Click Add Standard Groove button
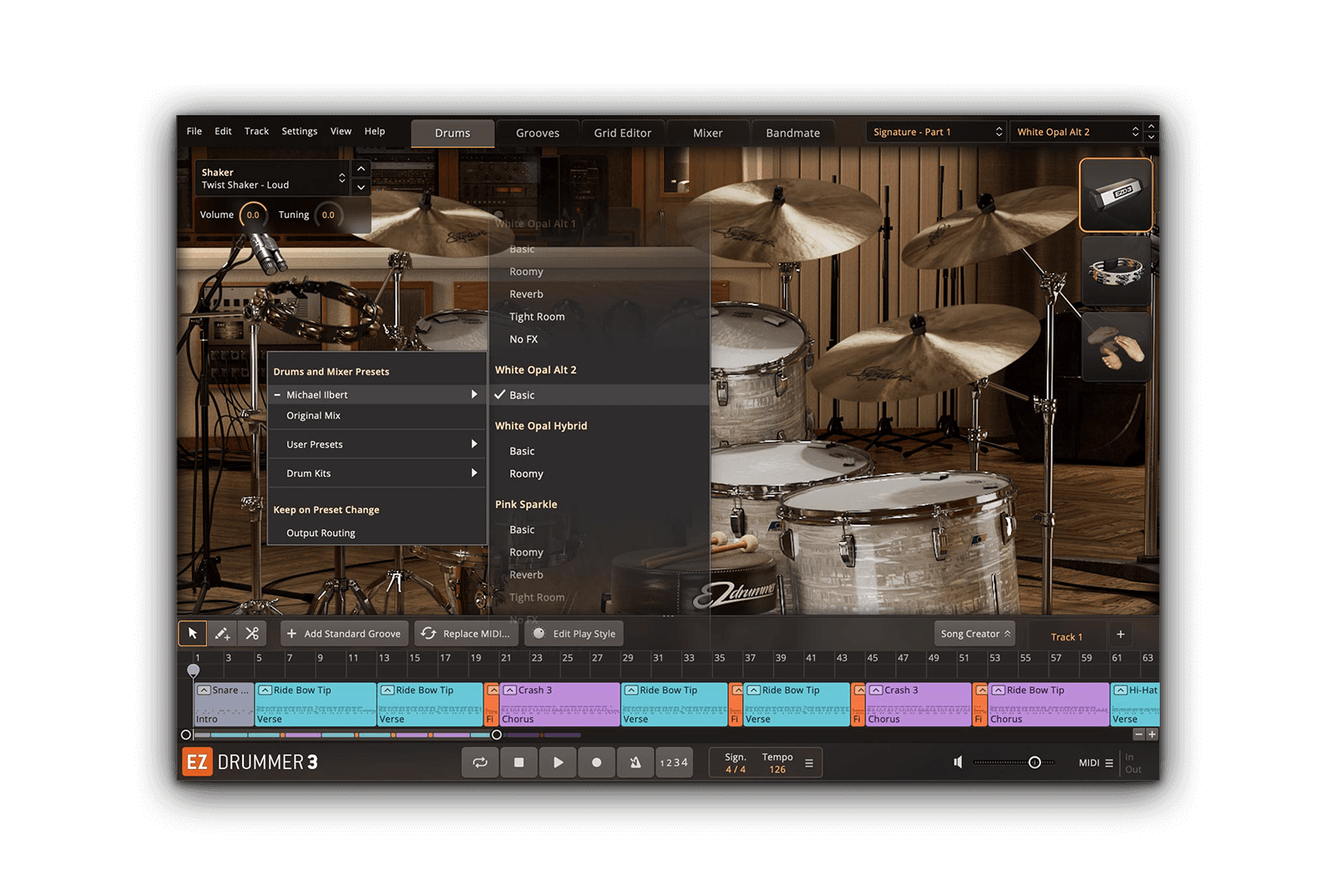 click(344, 634)
